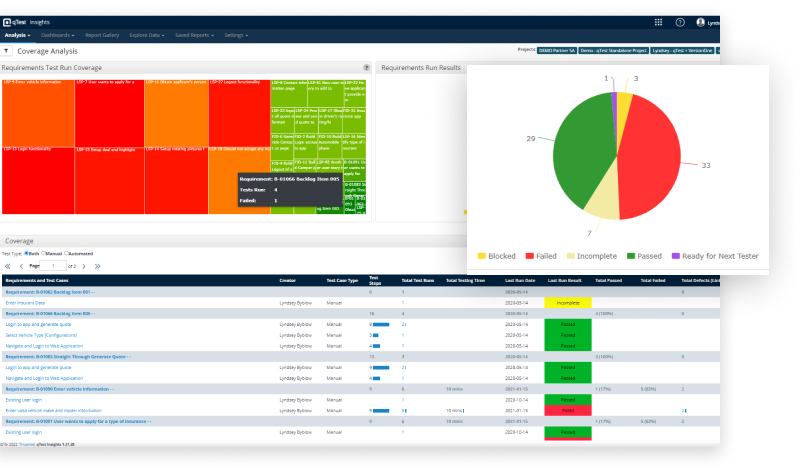Click the filter funnel icon beside Coverage Analysis
This screenshot has height=472, width=806.
point(7,50)
